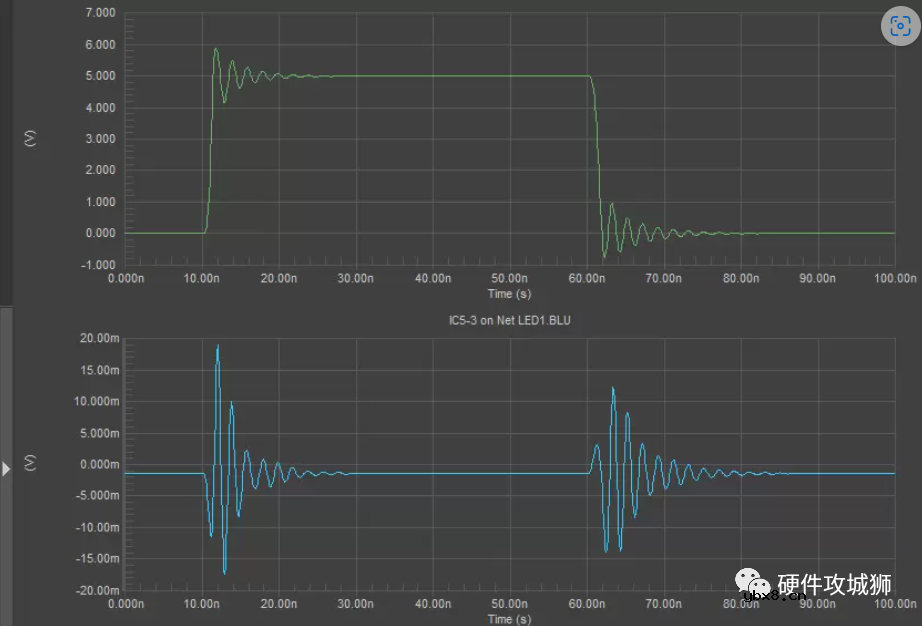Click the 硬件攻城狮 watermark text
This screenshot has width=922, height=626.
click(x=834, y=585)
